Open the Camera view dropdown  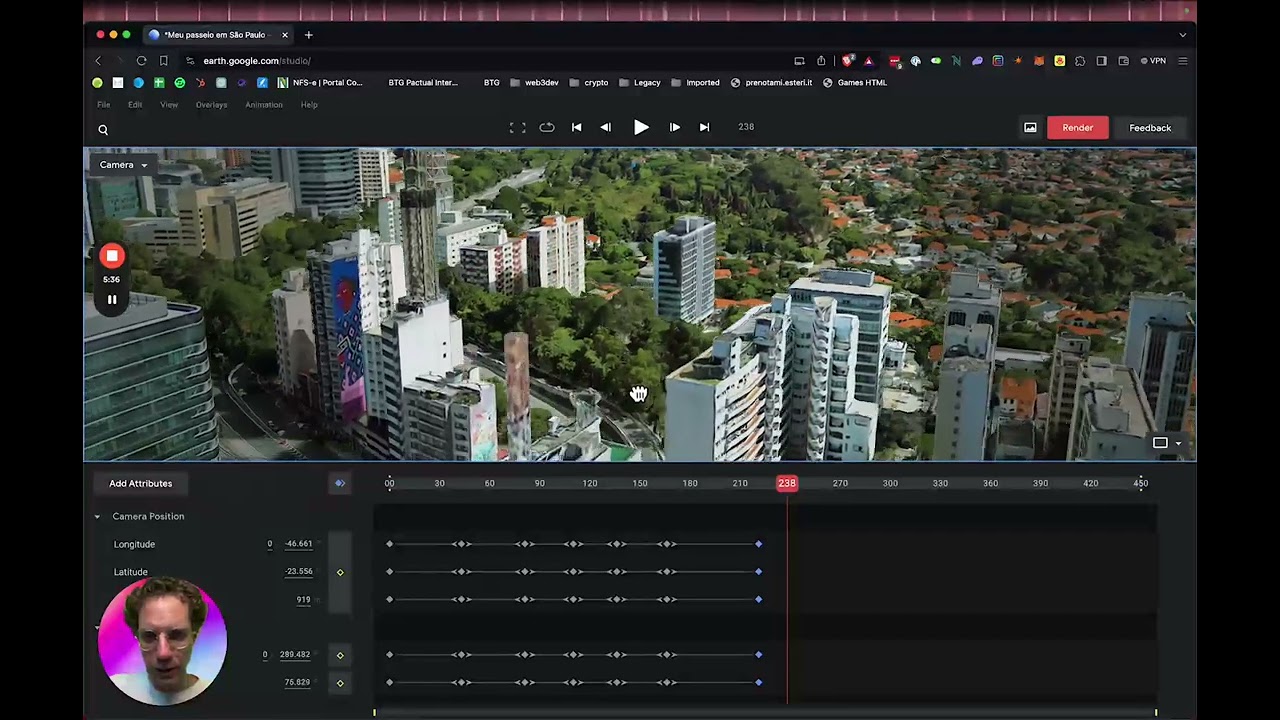pos(123,165)
